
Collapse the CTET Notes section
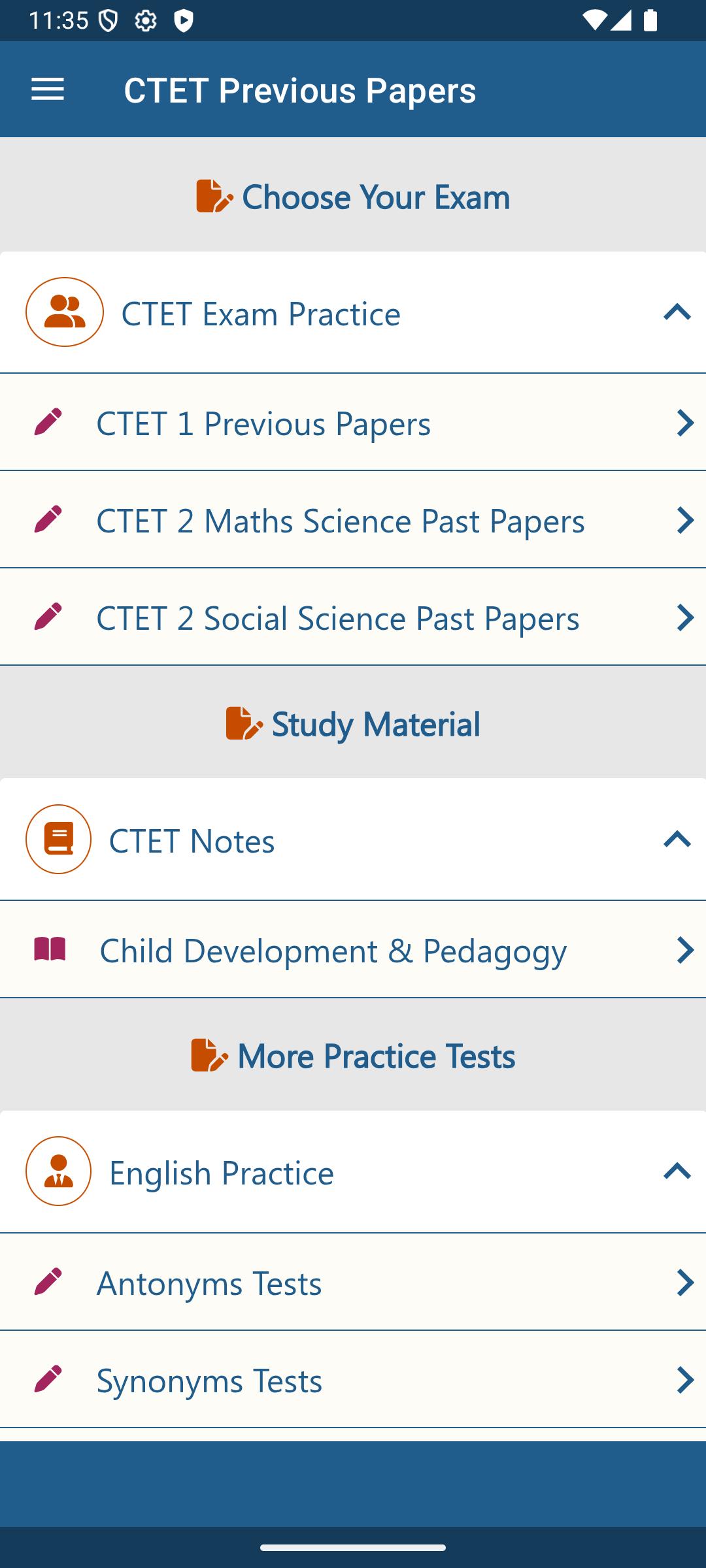tap(677, 840)
